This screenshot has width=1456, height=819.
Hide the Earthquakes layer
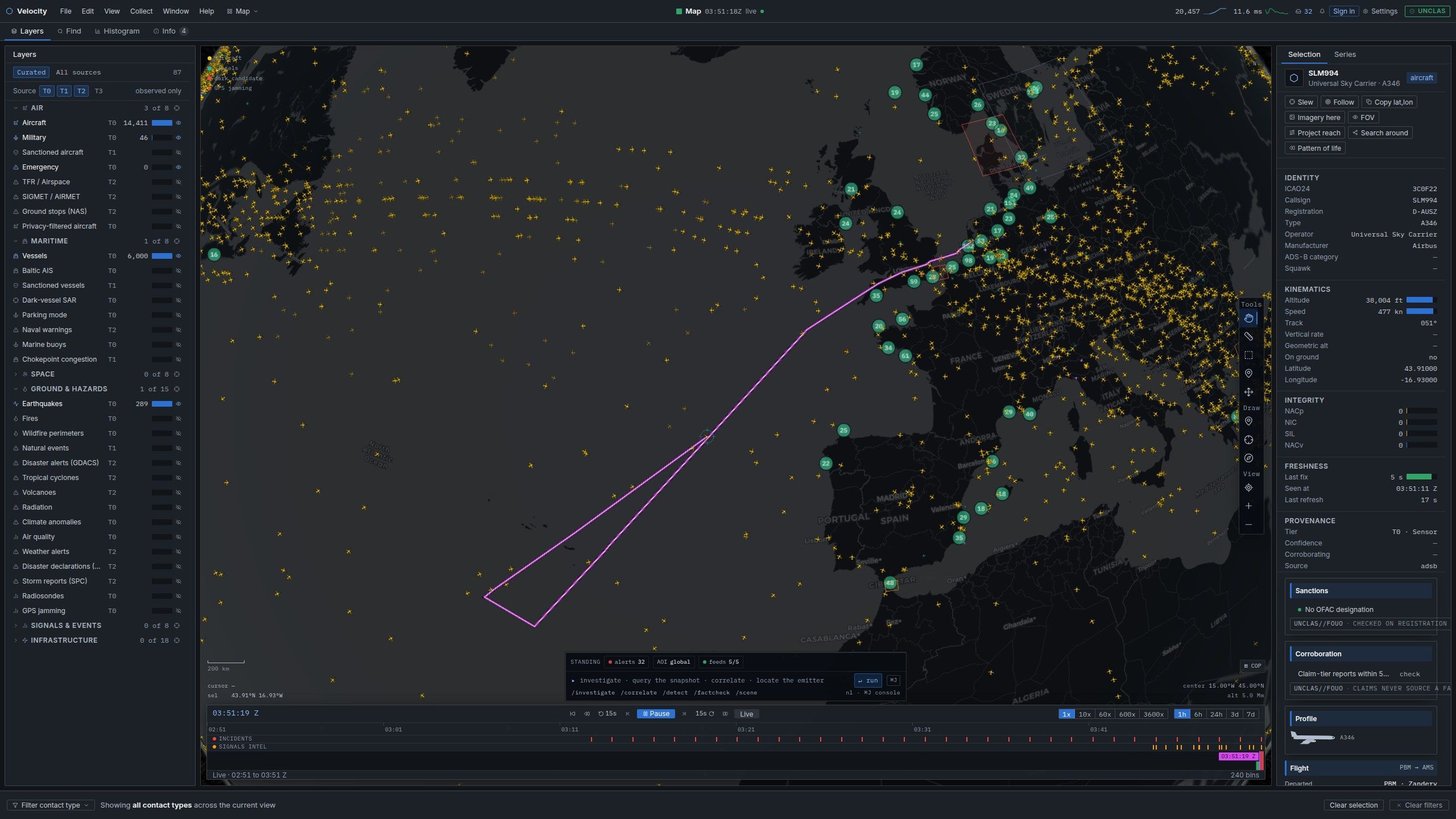(179, 404)
